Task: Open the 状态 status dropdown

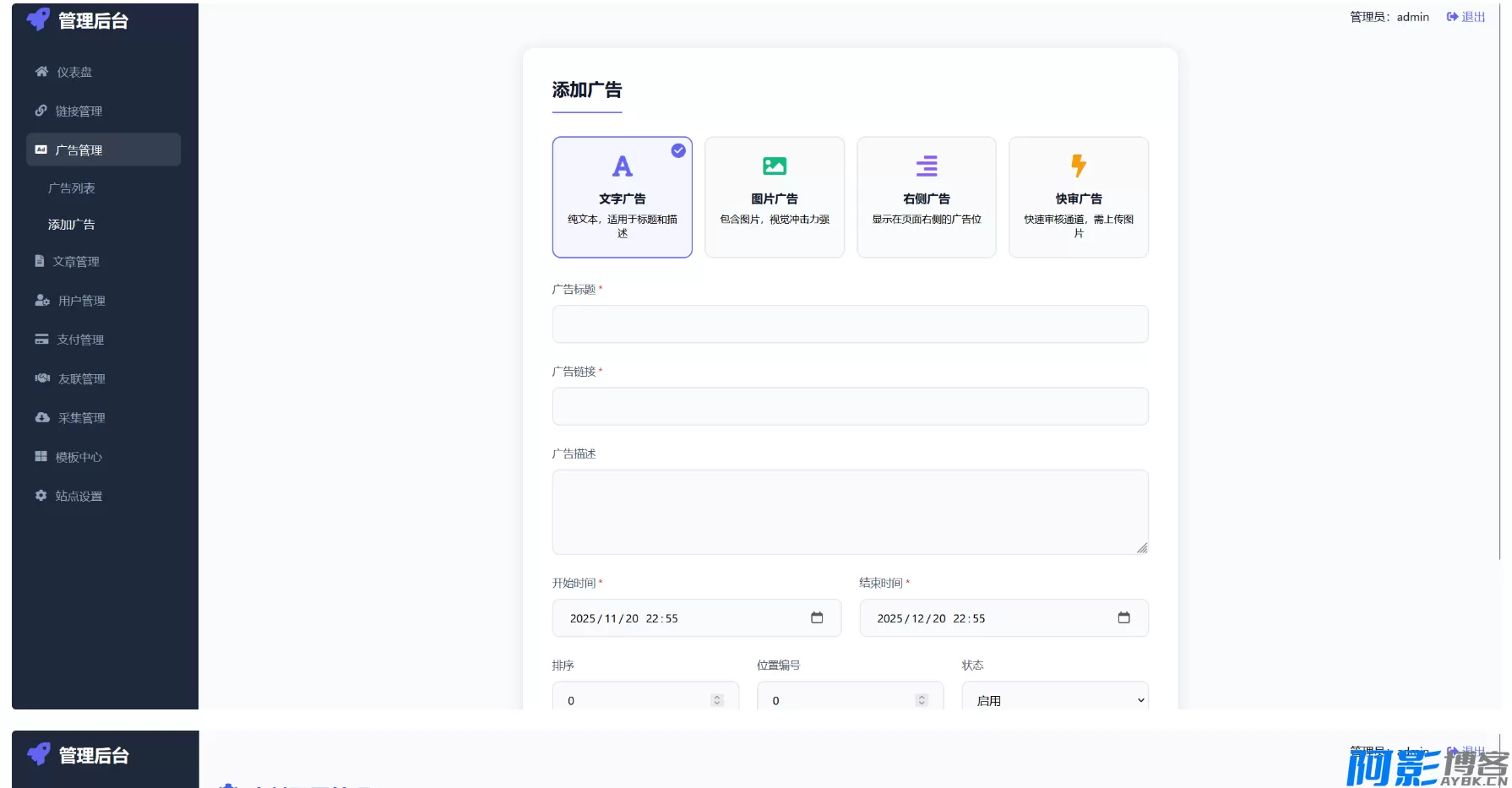Action: [1054, 699]
